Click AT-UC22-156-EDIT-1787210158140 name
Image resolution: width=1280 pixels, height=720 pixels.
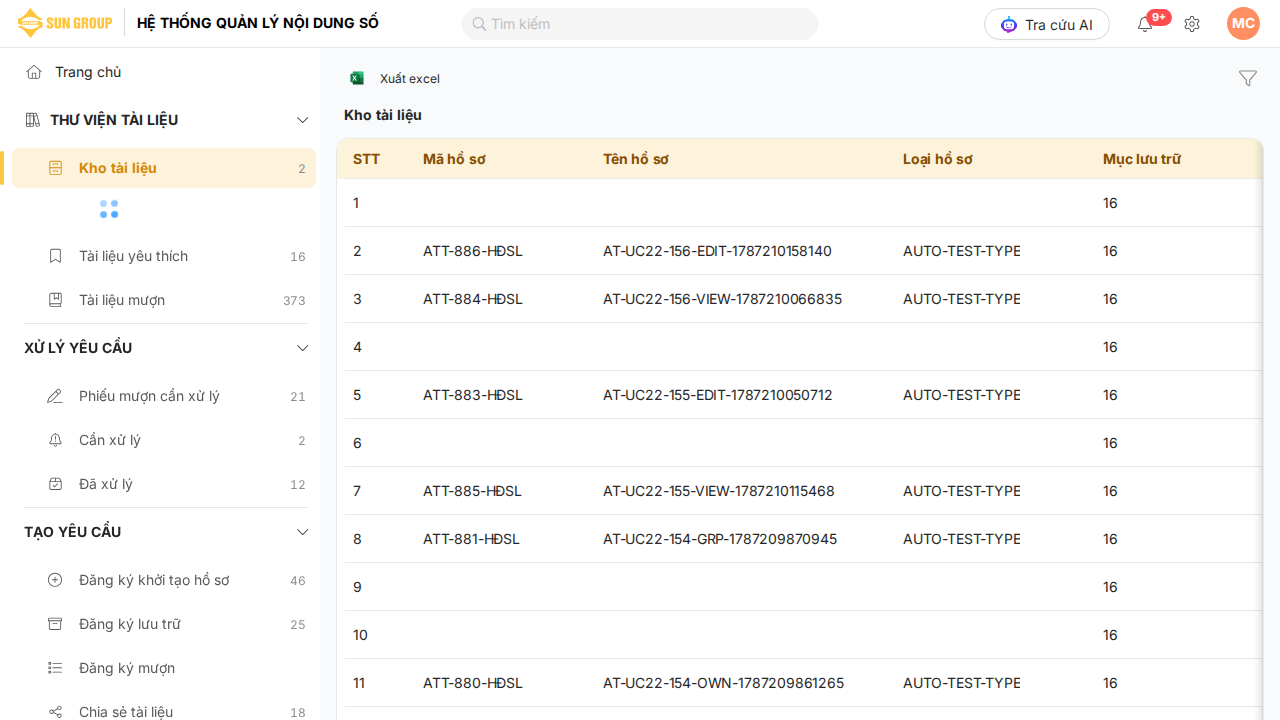coord(717,251)
